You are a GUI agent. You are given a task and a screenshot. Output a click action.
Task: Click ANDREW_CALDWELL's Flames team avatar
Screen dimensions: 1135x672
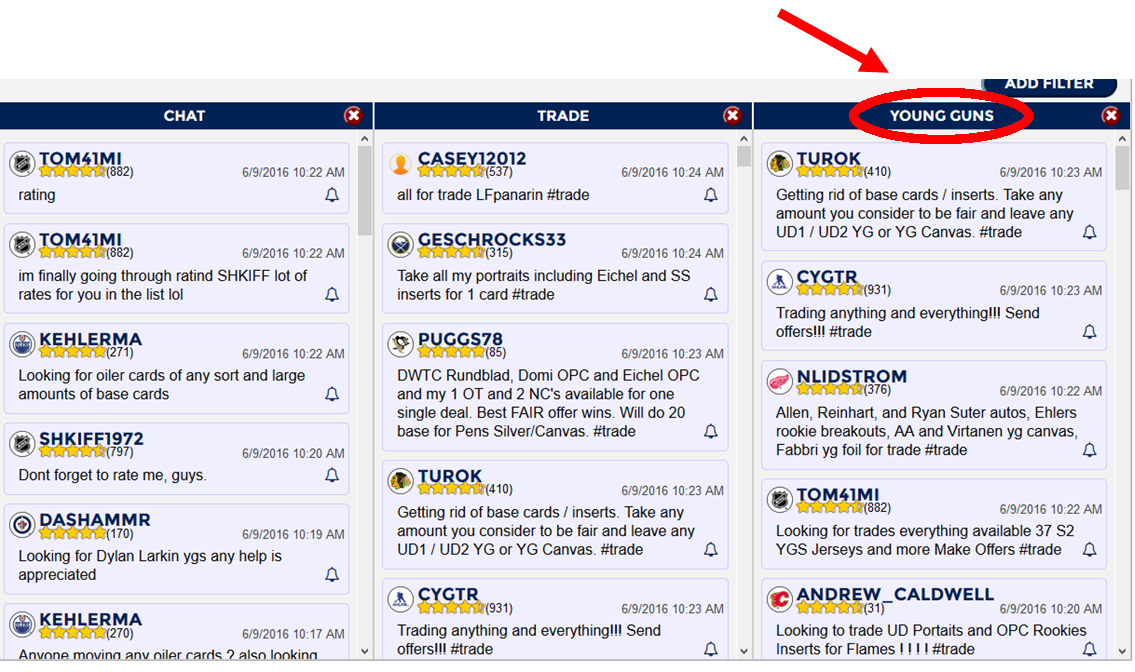[x=780, y=599]
